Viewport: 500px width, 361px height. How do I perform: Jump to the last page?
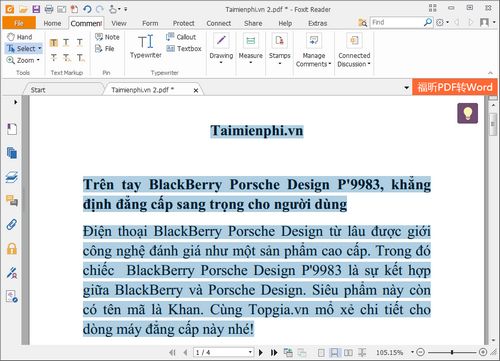pyautogui.click(x=274, y=352)
